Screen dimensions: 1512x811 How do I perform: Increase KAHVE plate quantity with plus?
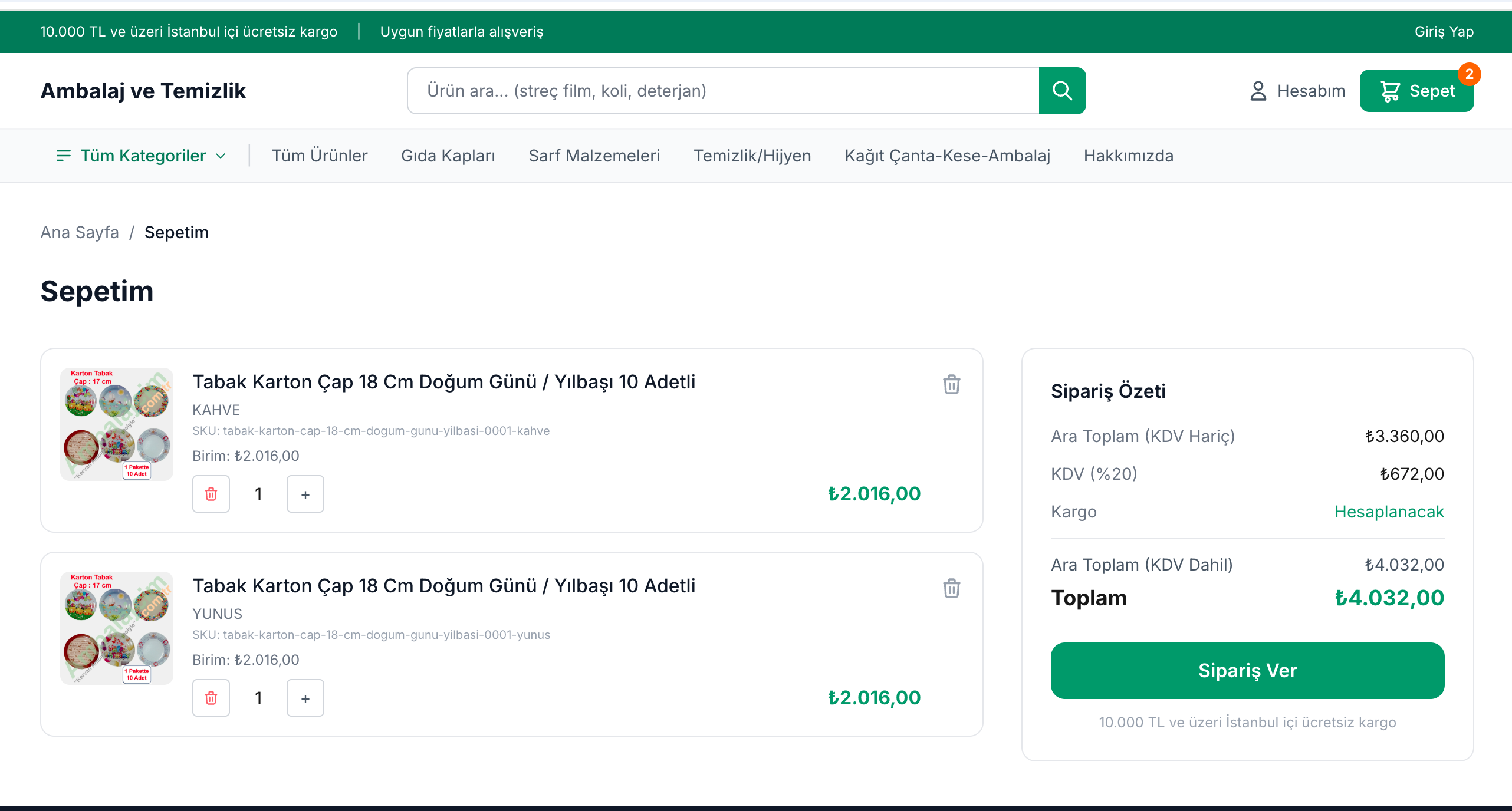[305, 494]
